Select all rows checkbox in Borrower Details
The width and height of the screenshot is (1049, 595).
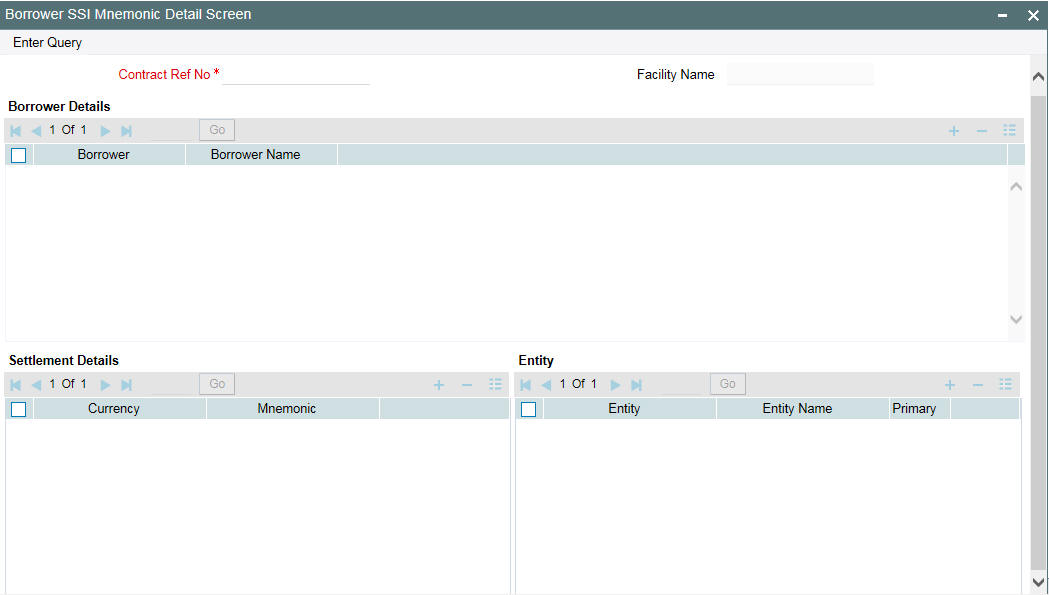[19, 155]
